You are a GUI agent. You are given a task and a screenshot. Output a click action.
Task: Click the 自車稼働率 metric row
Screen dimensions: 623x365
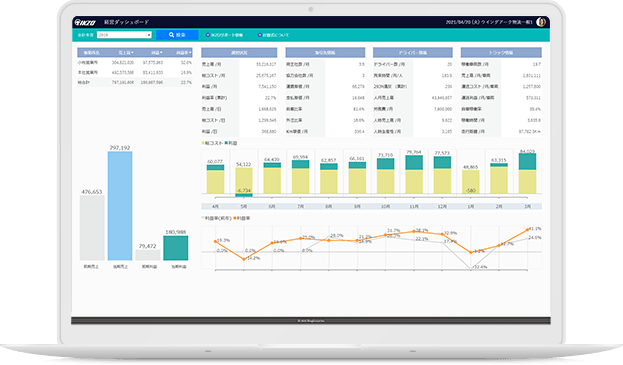point(501,109)
